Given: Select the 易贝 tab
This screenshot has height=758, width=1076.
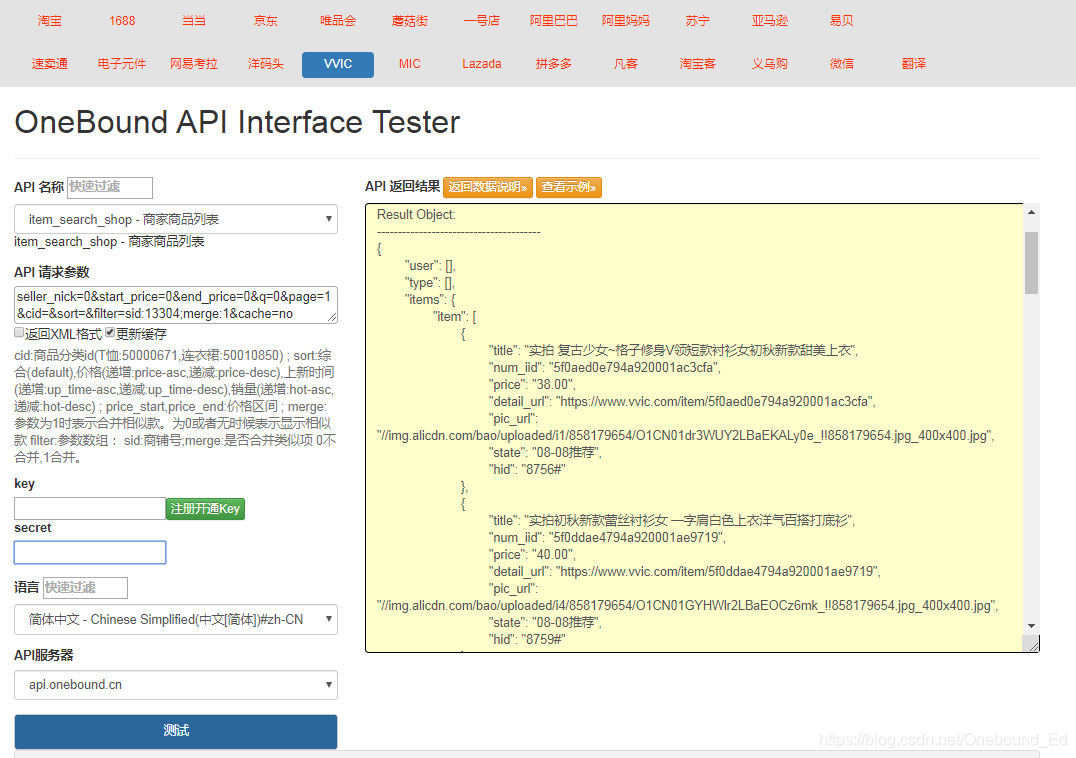Looking at the screenshot, I should tap(842, 21).
